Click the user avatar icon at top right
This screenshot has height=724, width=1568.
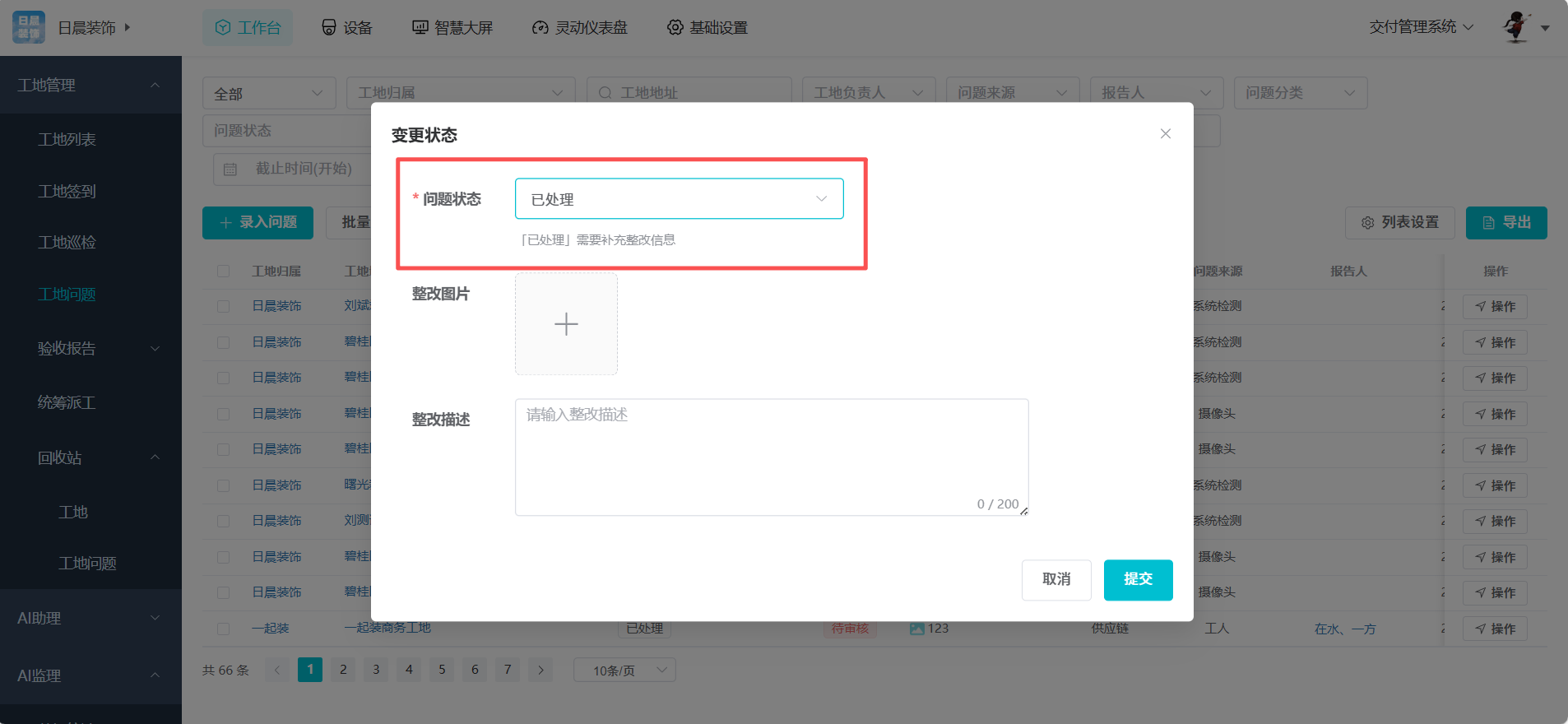tap(1516, 27)
